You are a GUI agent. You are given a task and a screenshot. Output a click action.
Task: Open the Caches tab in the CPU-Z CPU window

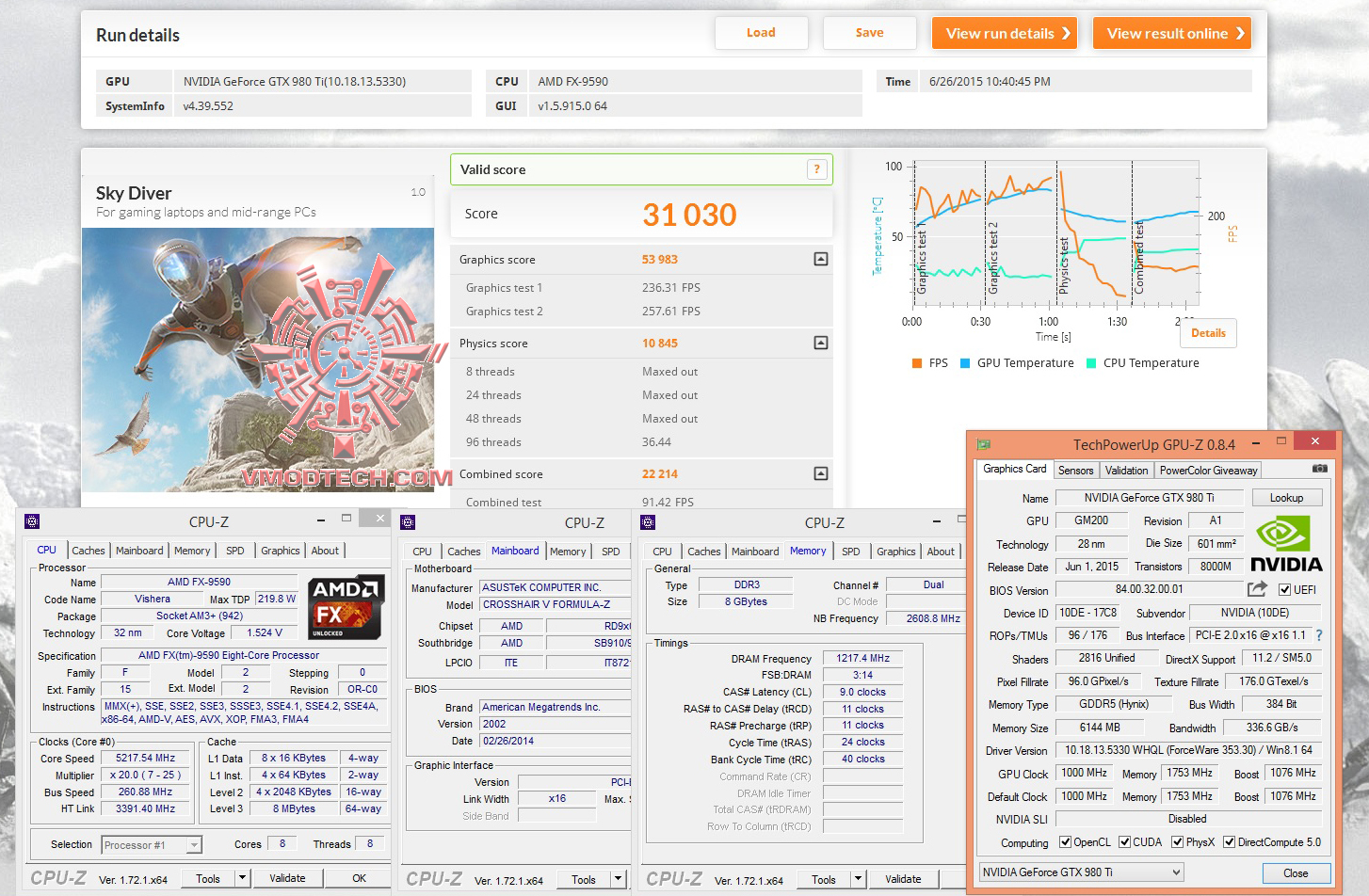(89, 551)
